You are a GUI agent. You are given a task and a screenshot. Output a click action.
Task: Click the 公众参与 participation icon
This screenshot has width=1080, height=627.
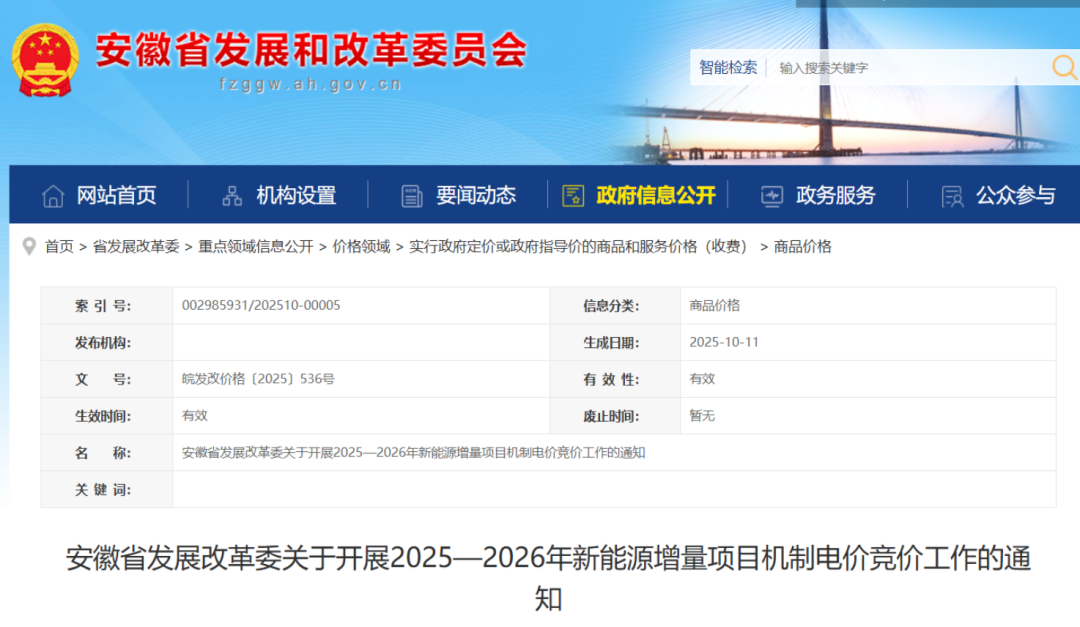tap(951, 195)
